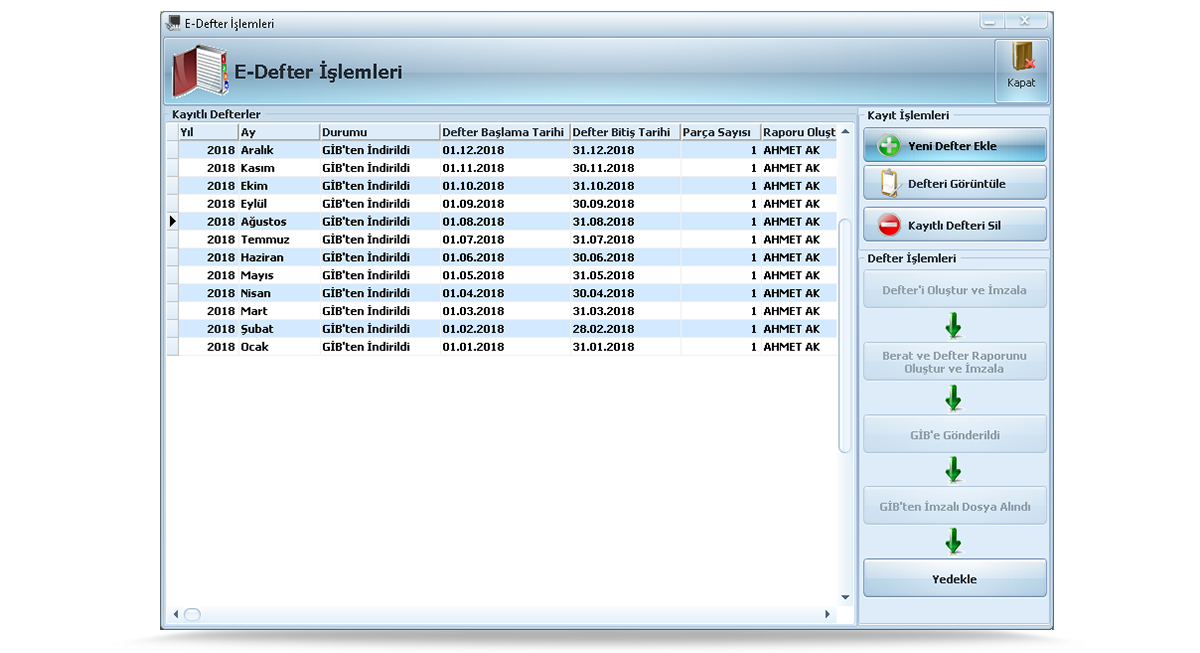Click the vertical scrollbar down arrow
Viewport: 1200px width, 653px height.
point(843,596)
